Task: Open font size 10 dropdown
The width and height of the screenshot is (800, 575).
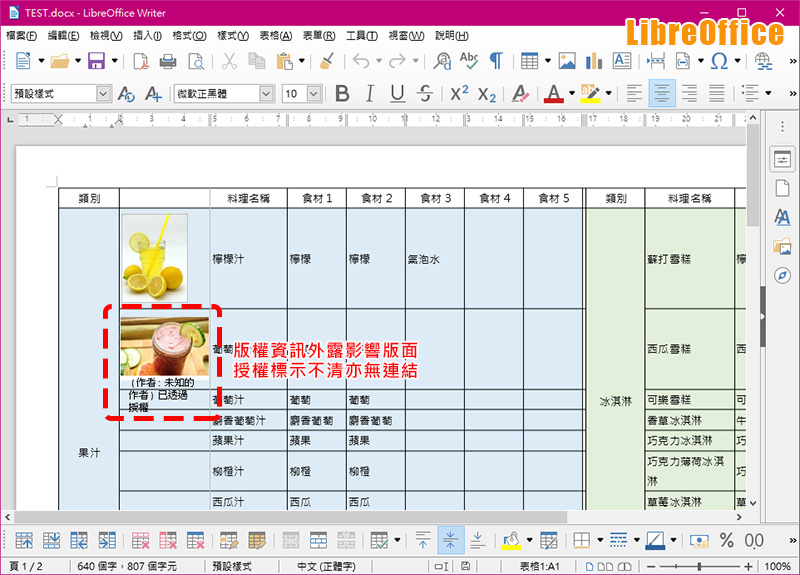Action: (314, 94)
